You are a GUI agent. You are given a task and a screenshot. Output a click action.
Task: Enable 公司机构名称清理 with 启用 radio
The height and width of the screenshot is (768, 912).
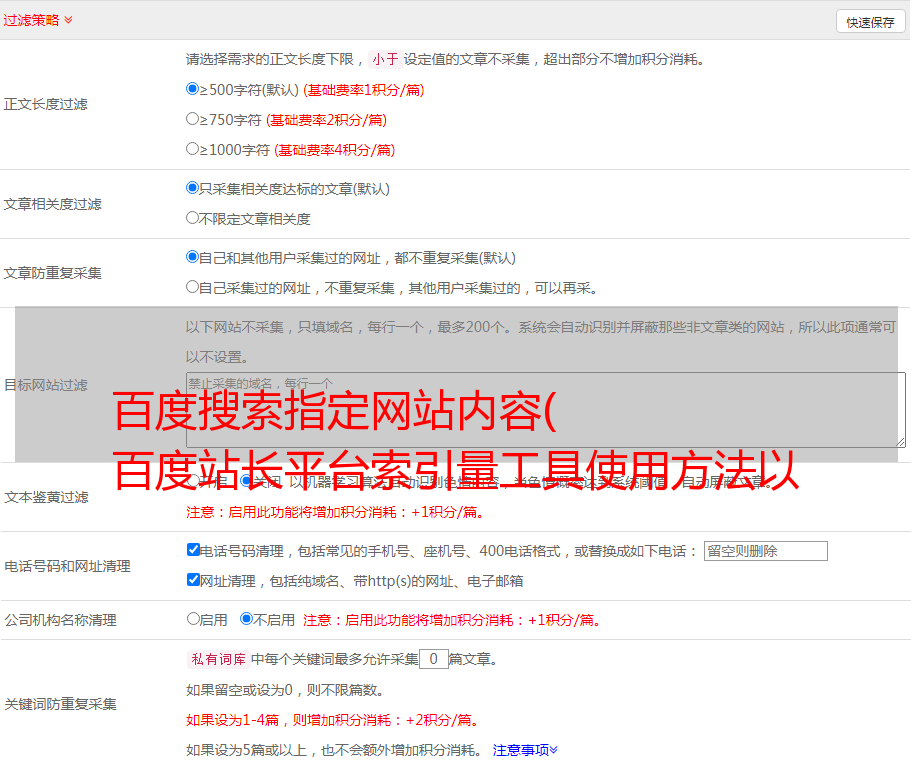pos(193,619)
